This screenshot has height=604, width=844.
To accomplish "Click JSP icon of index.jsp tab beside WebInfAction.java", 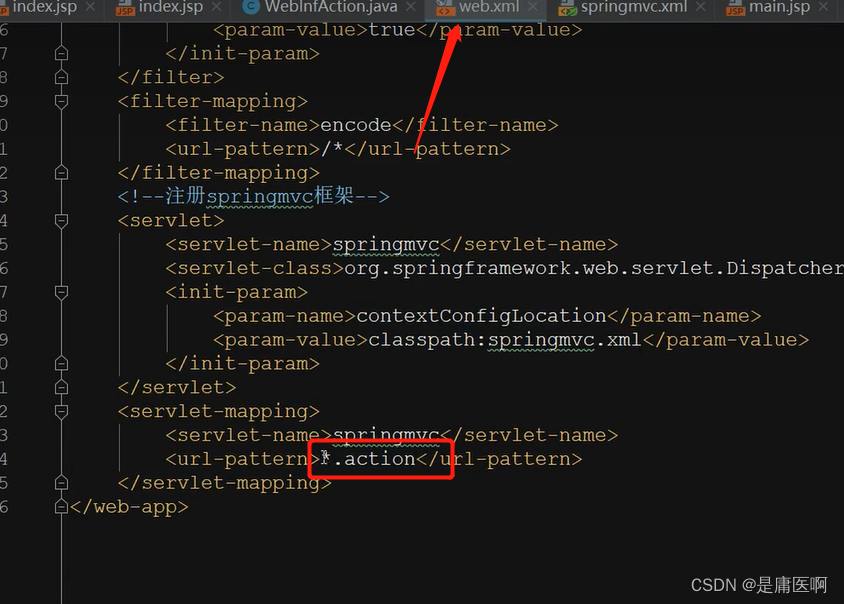I will pos(125,8).
